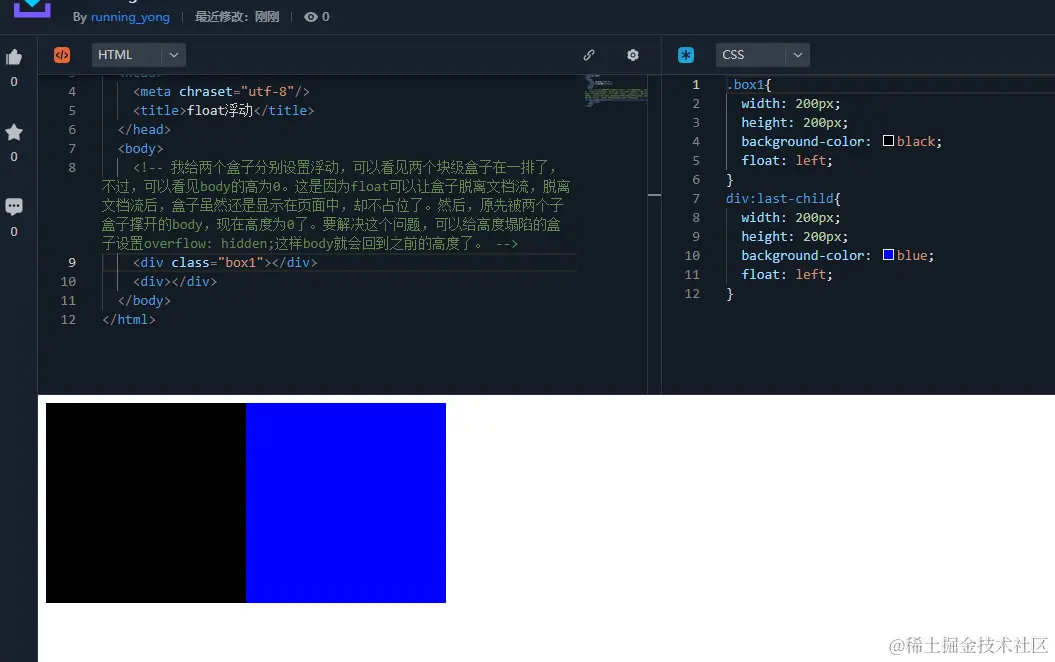The width and height of the screenshot is (1055, 662).
Task: Click the orange HTML panel icon
Action: (x=62, y=55)
